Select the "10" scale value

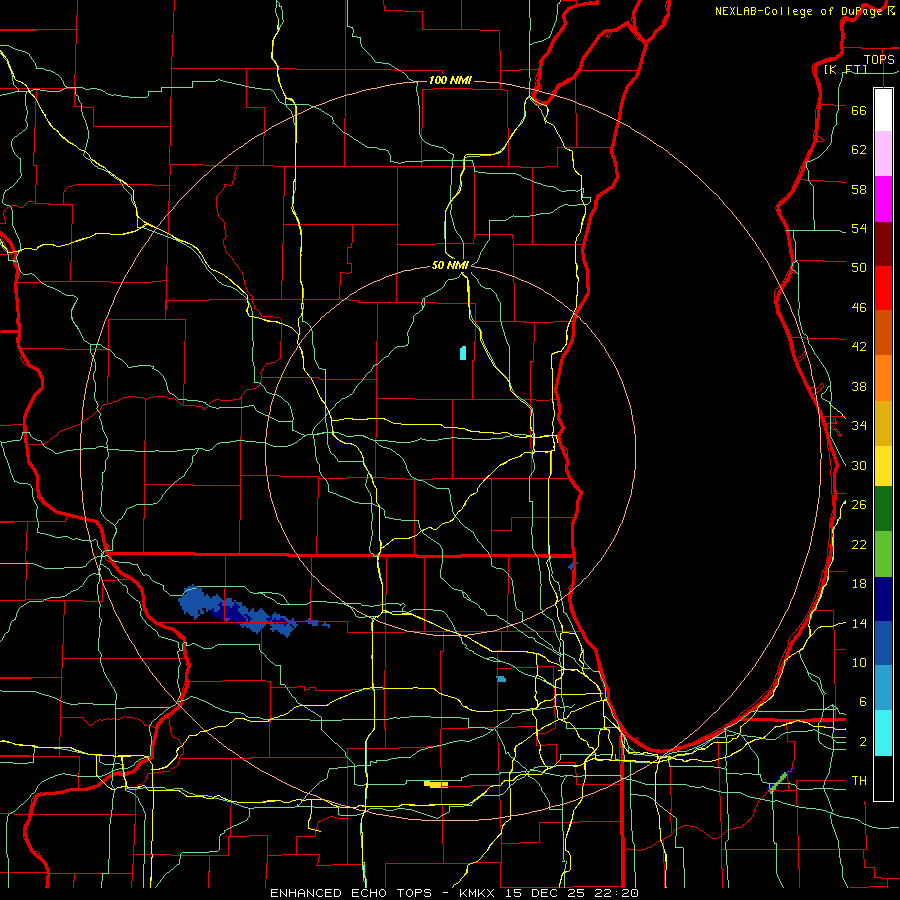coord(859,662)
